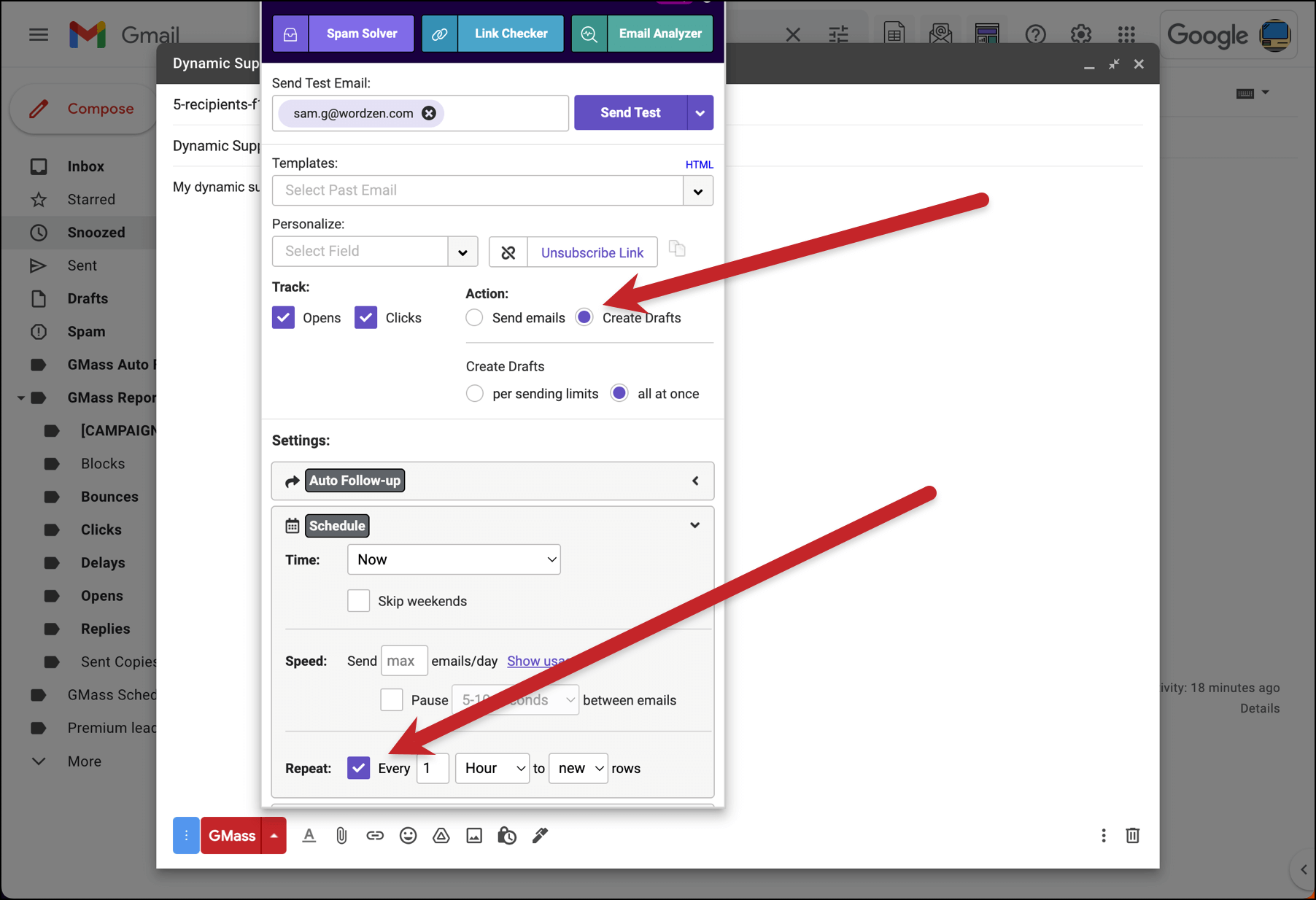
Task: Insert photo icon in compose toolbar
Action: point(474,836)
